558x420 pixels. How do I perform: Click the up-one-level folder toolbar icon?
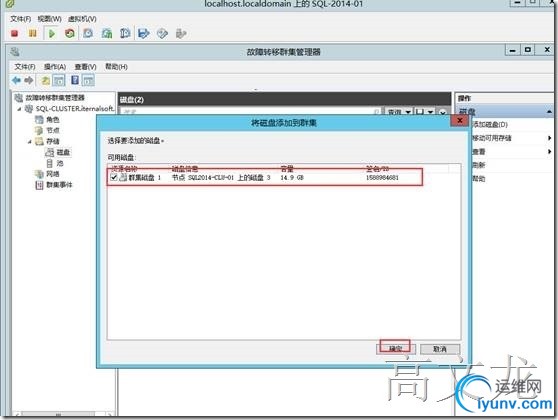45,80
